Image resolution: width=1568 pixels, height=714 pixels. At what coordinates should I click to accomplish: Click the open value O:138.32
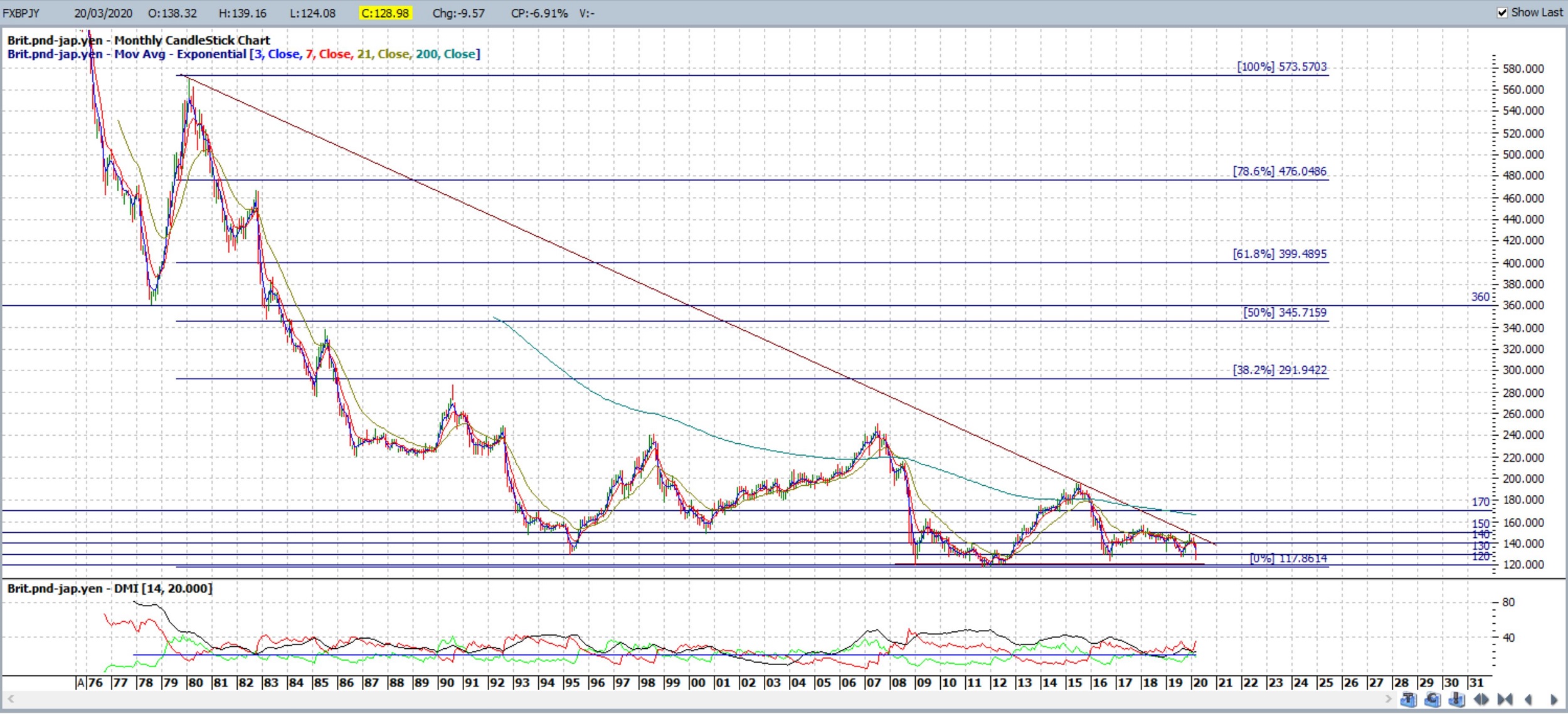tap(172, 13)
